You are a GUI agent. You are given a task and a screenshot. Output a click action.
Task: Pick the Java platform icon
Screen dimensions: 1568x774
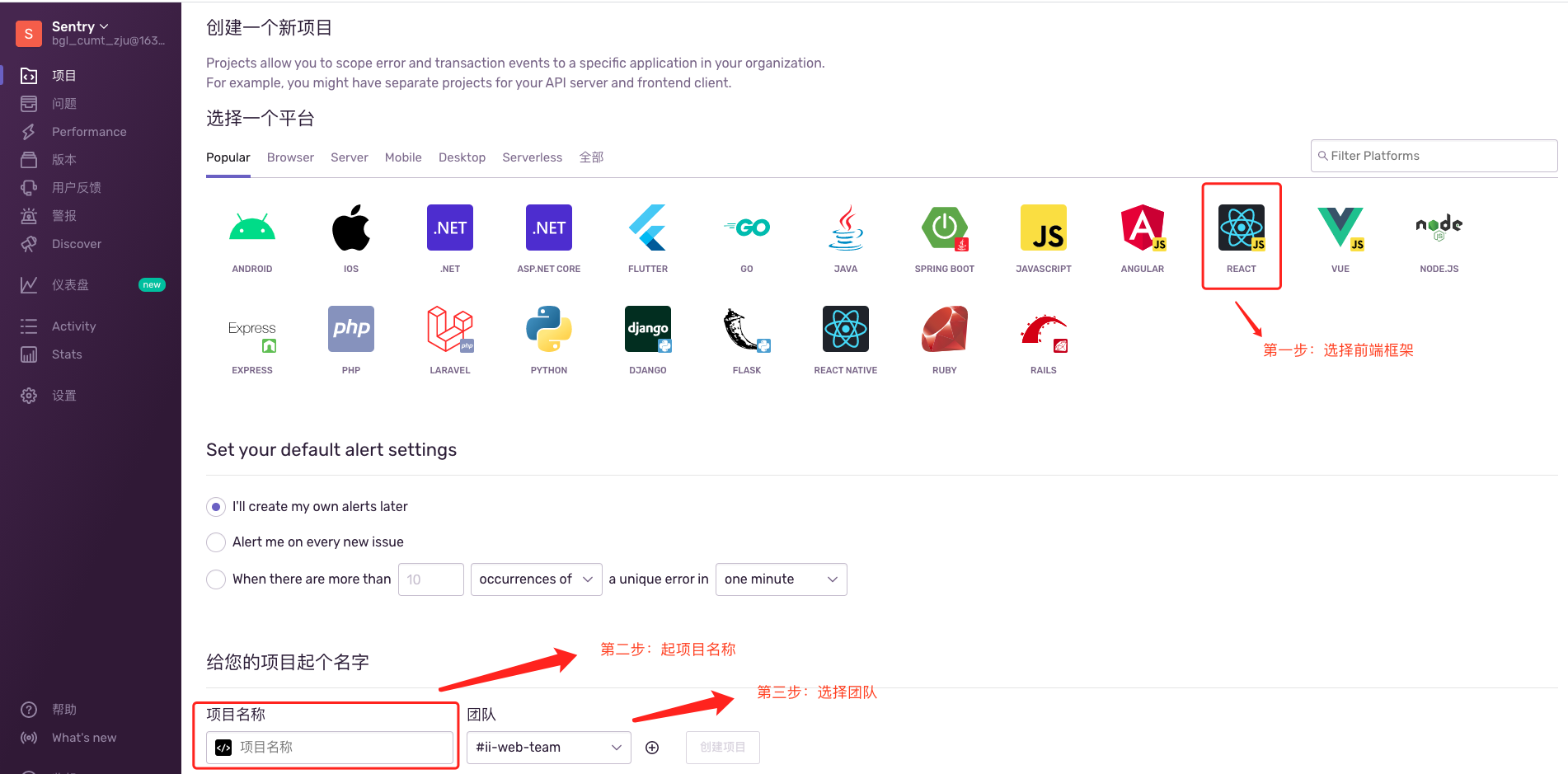click(846, 228)
